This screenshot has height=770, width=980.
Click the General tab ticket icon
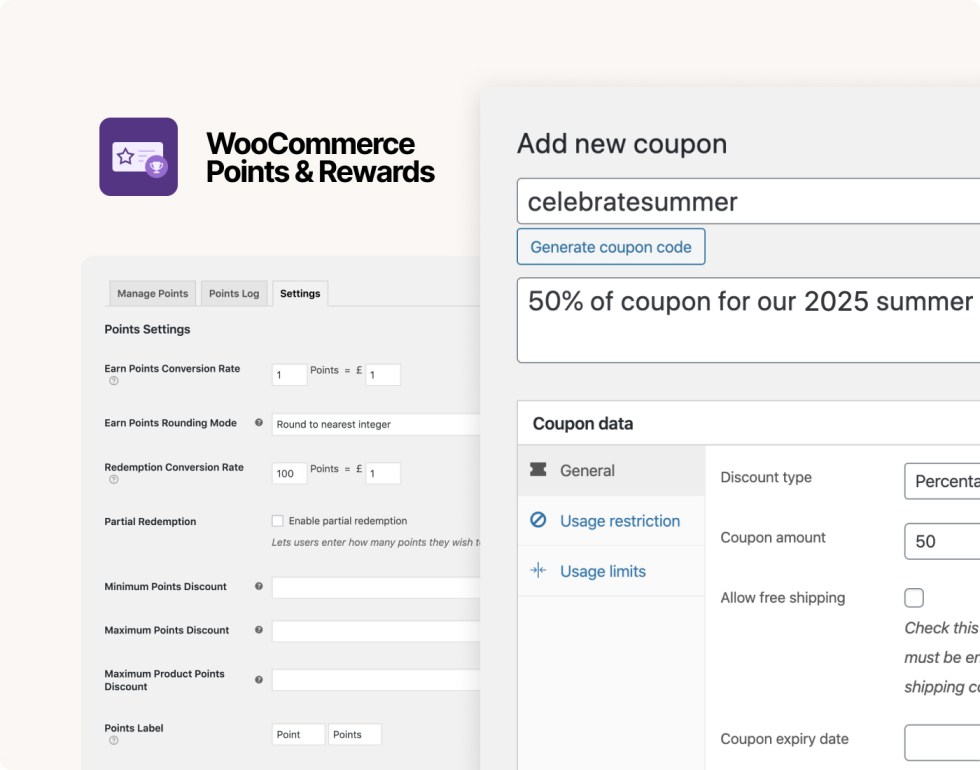coord(538,470)
